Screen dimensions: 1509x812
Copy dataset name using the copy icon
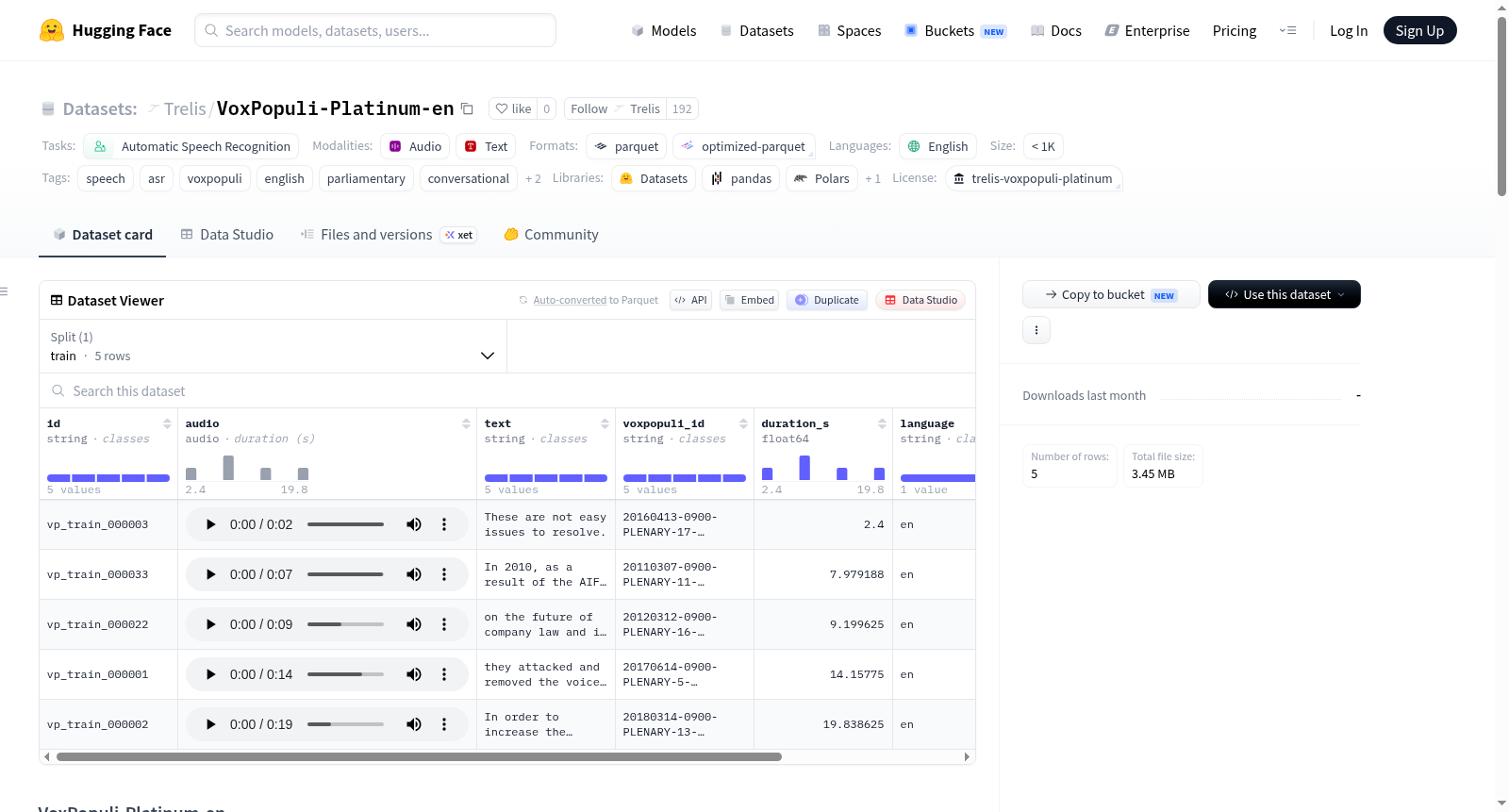(x=467, y=108)
